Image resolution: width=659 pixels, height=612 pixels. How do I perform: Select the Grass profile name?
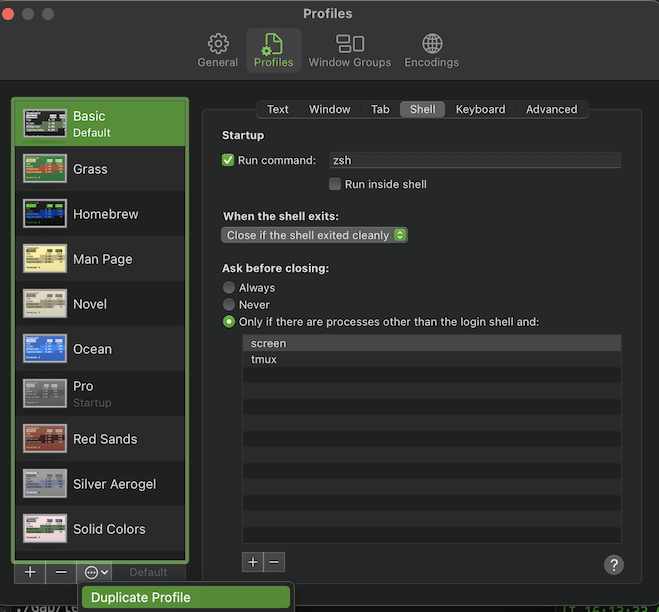click(90, 169)
